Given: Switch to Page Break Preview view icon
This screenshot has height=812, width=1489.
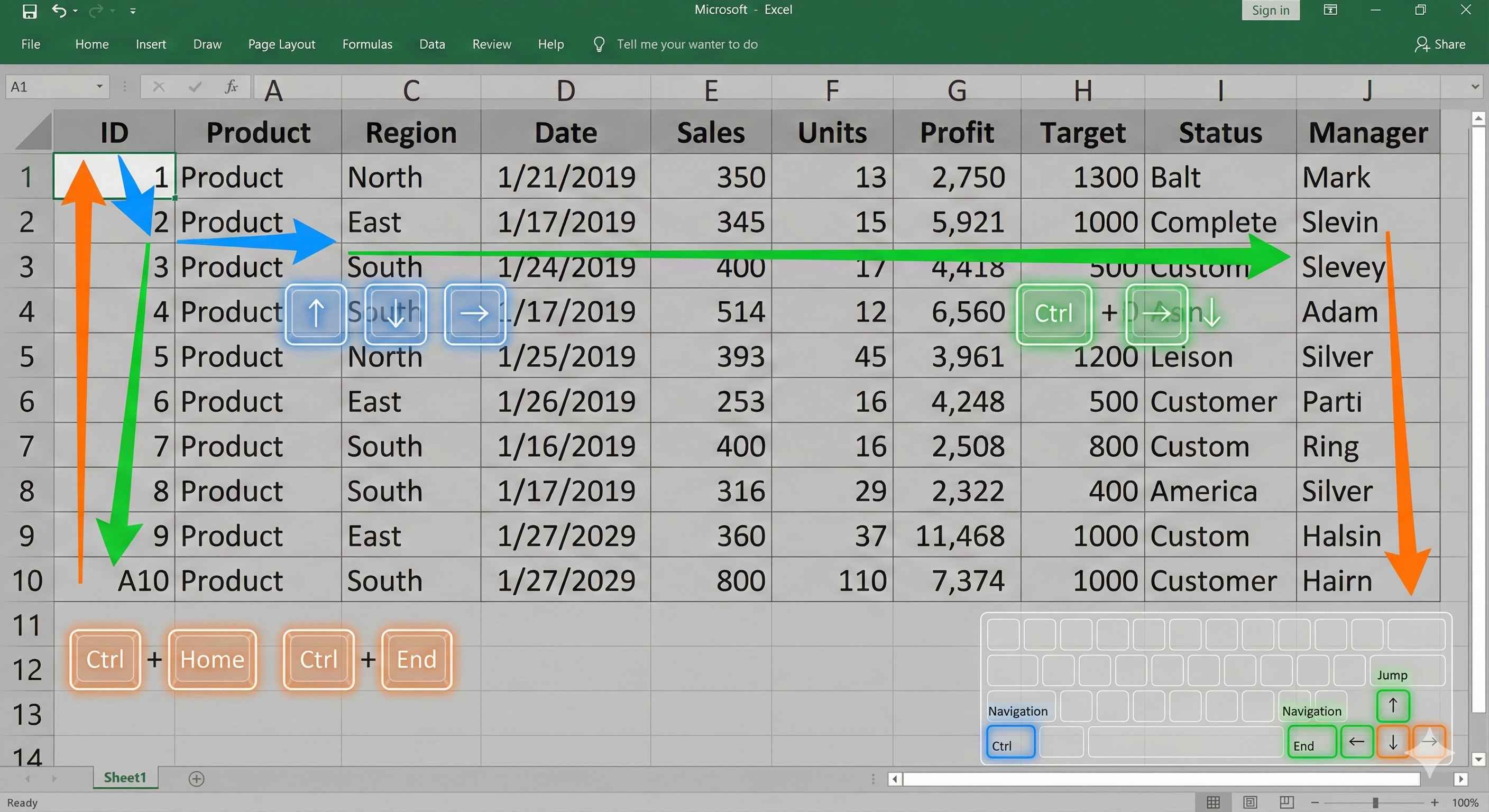Looking at the screenshot, I should [1286, 802].
